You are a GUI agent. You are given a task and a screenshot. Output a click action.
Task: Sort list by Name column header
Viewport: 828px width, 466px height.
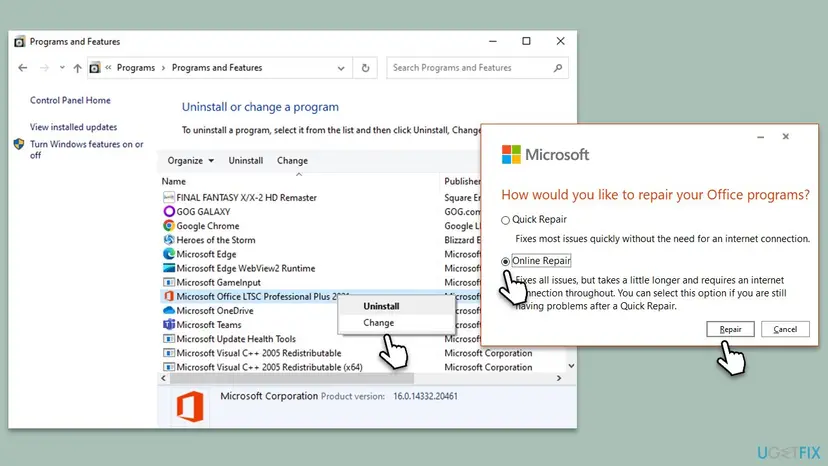(174, 181)
